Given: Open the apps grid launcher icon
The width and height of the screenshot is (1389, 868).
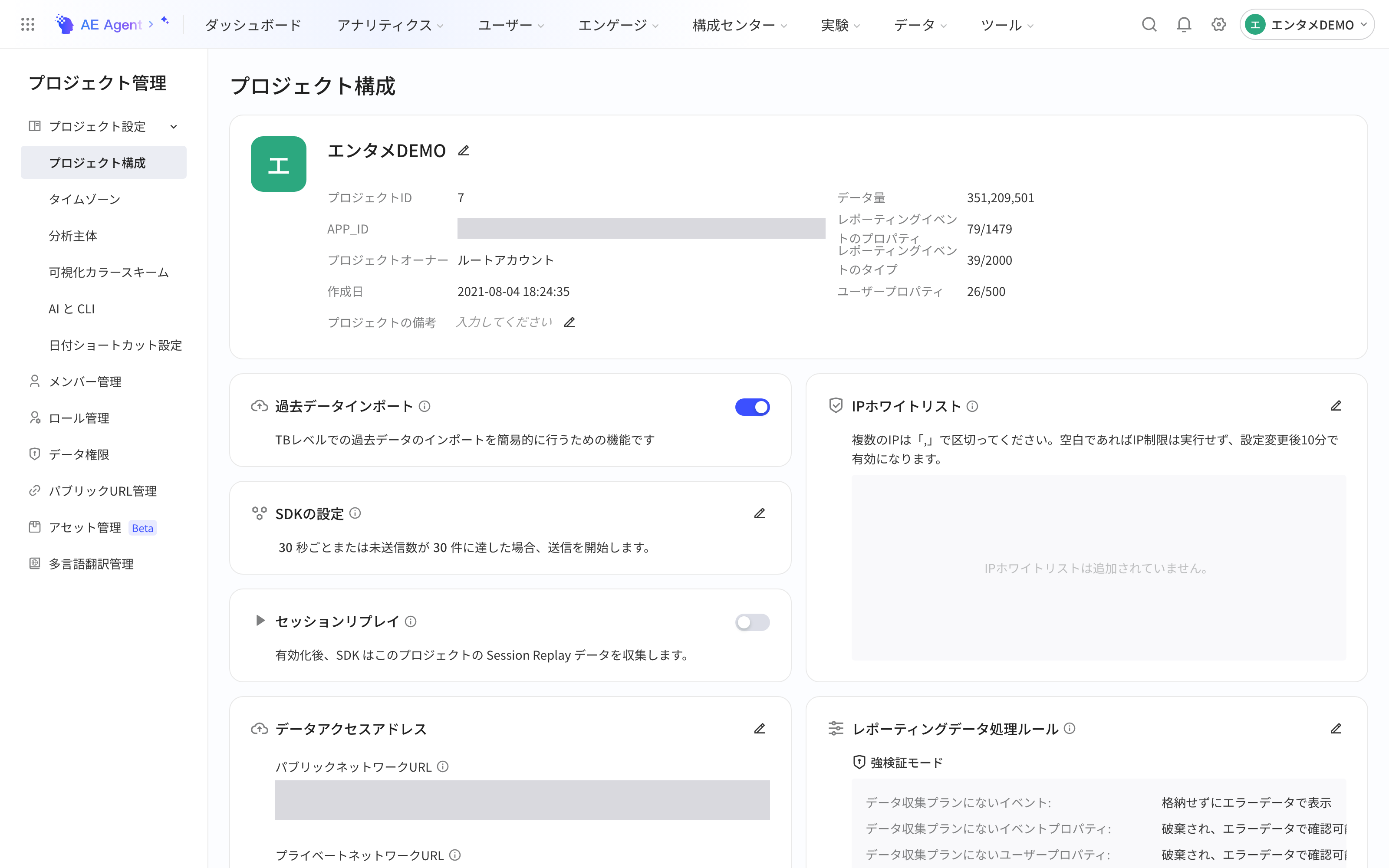Looking at the screenshot, I should 27,24.
